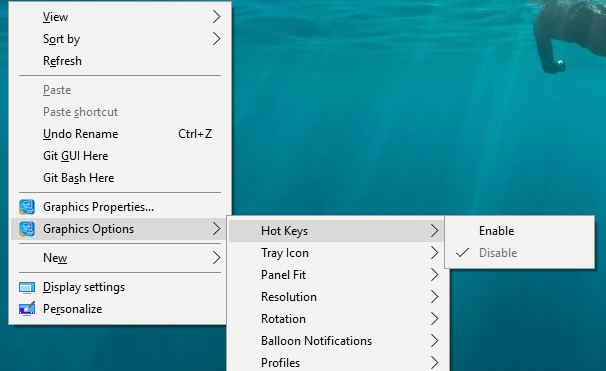Expand the Tray Icon chevron arrow
This screenshot has height=371, width=606.
(434, 253)
